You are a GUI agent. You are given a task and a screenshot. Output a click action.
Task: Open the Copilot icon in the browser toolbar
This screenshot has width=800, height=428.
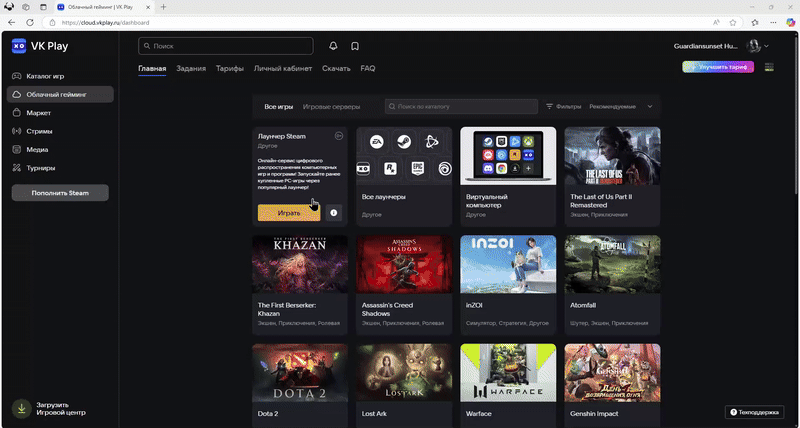click(790, 22)
